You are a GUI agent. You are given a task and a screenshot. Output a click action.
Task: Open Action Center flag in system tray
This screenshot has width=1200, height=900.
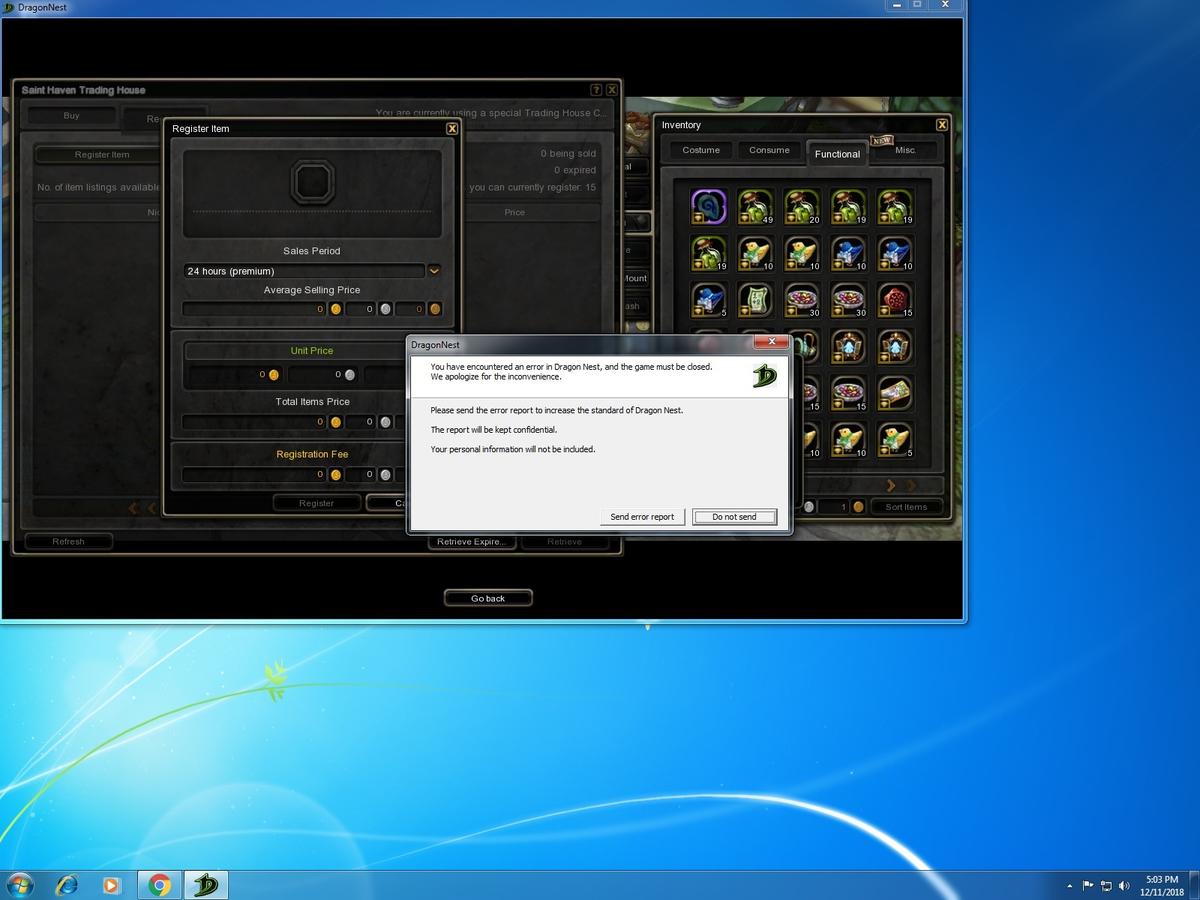click(1088, 886)
